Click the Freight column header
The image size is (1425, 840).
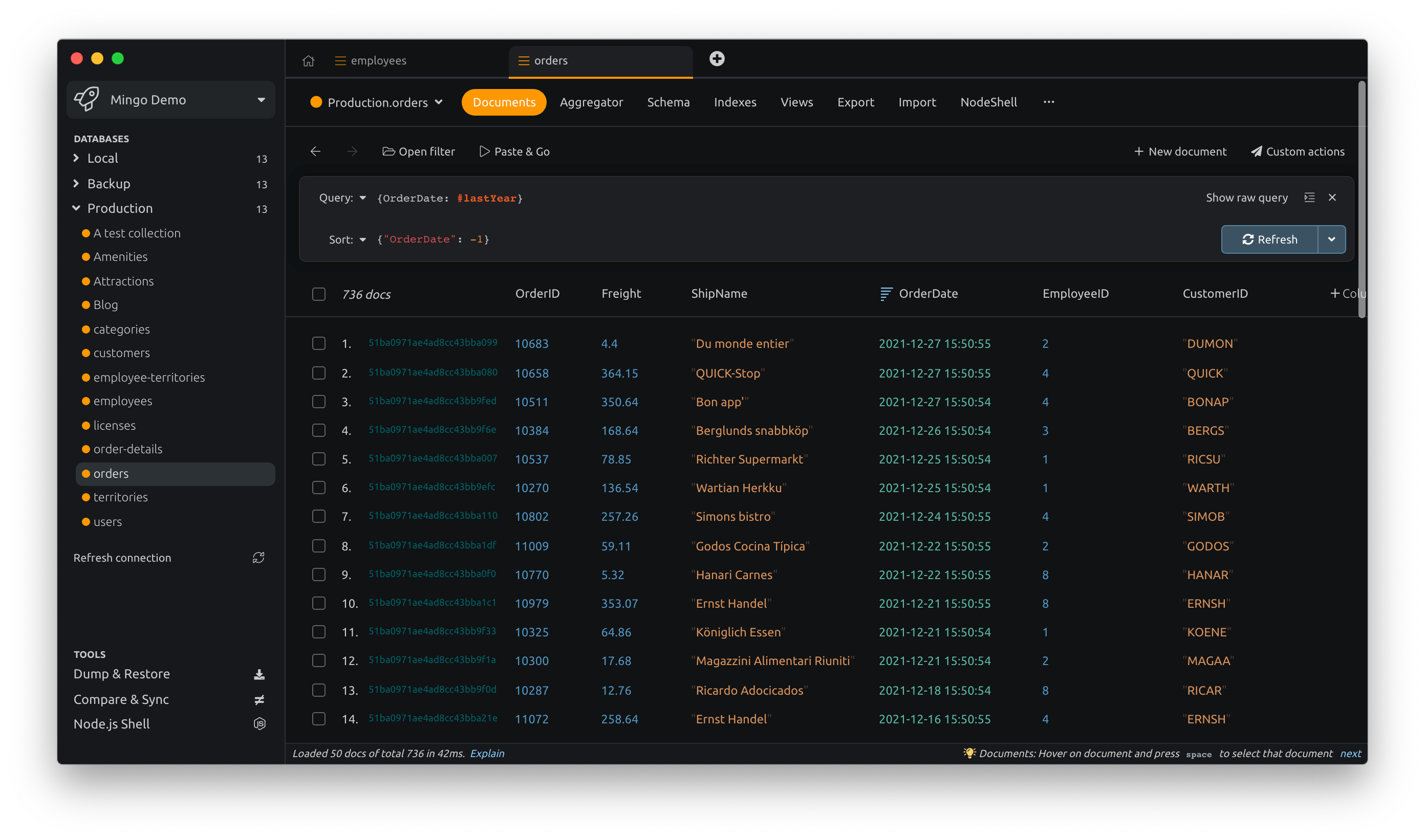coord(621,293)
